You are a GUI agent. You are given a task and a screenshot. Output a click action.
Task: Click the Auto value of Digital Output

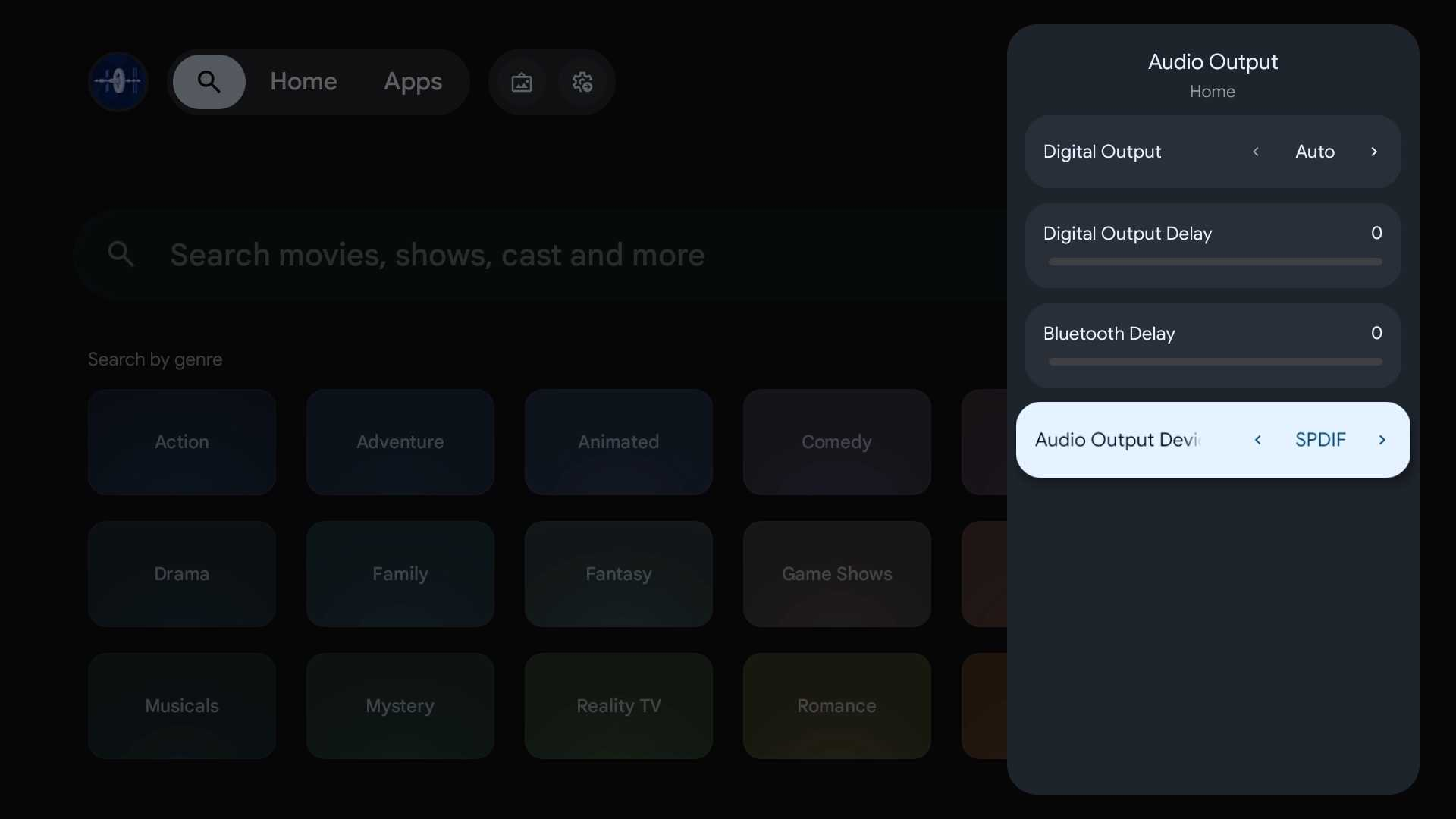1315,152
